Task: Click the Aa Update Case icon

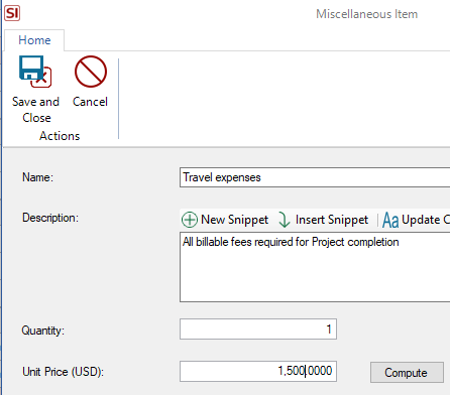Action: 390,220
